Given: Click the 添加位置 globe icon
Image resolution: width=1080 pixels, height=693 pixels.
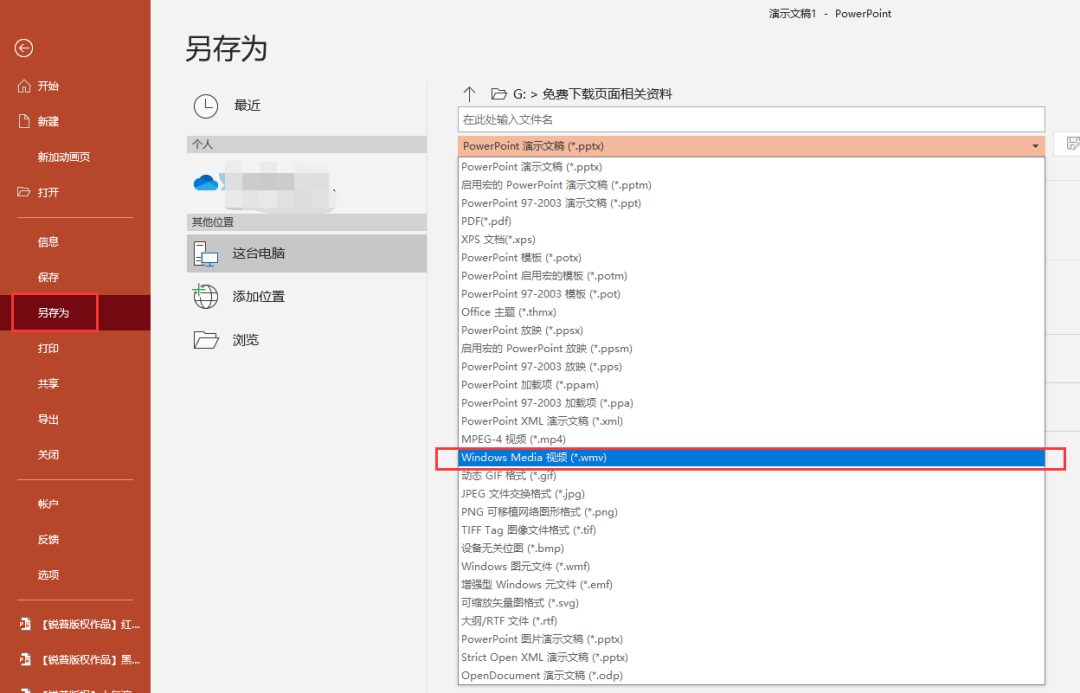Looking at the screenshot, I should coord(205,296).
